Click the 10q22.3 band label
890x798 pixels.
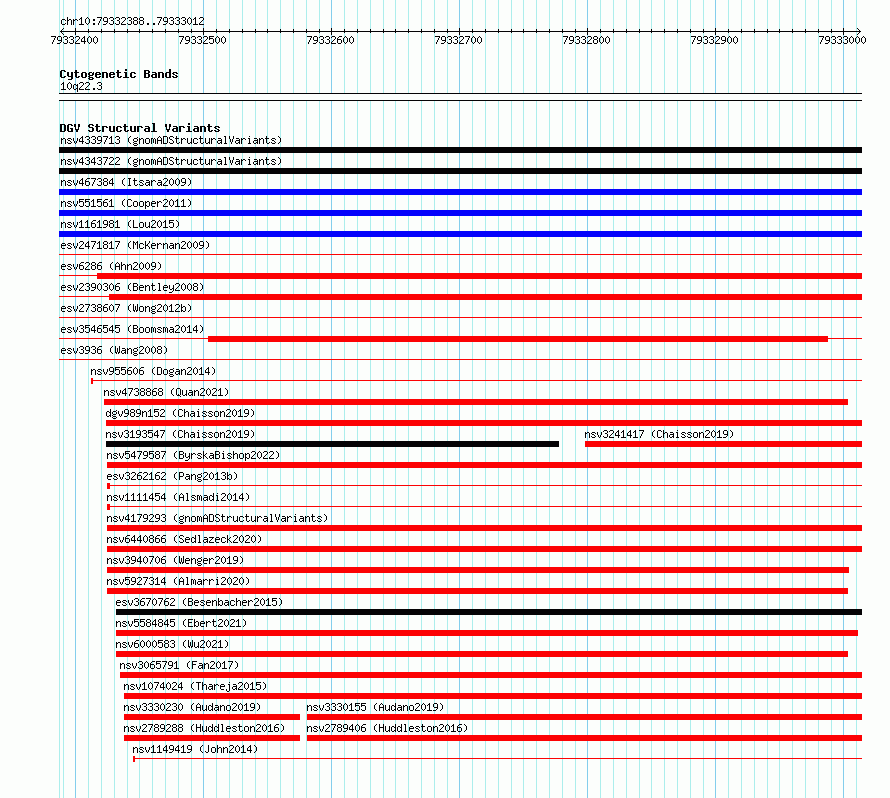pyautogui.click(x=81, y=86)
